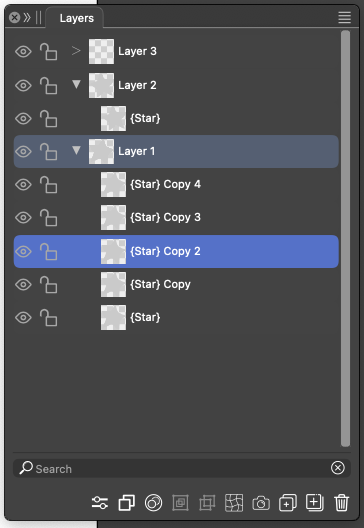
Task: Lock the {Star} Copy 3 layer
Action: [48, 218]
